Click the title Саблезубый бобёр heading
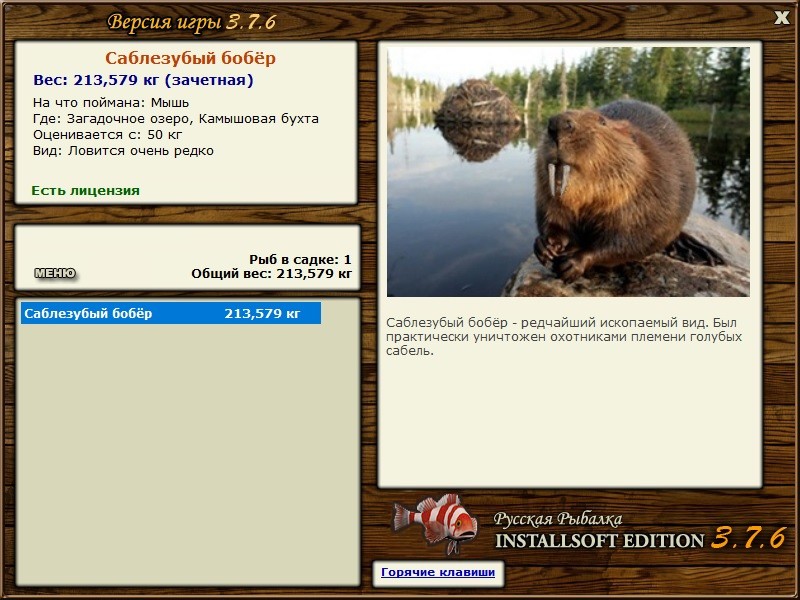 [190, 58]
